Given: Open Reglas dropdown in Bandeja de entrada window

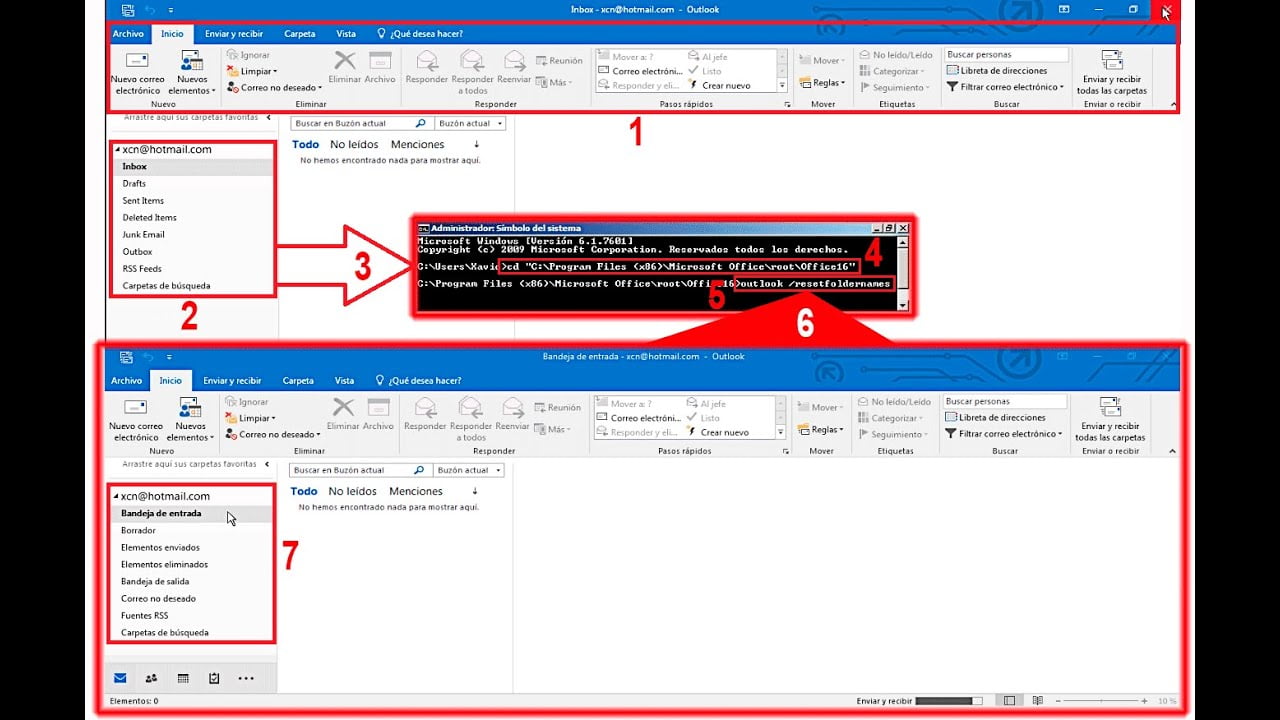Looking at the screenshot, I should click(x=821, y=430).
